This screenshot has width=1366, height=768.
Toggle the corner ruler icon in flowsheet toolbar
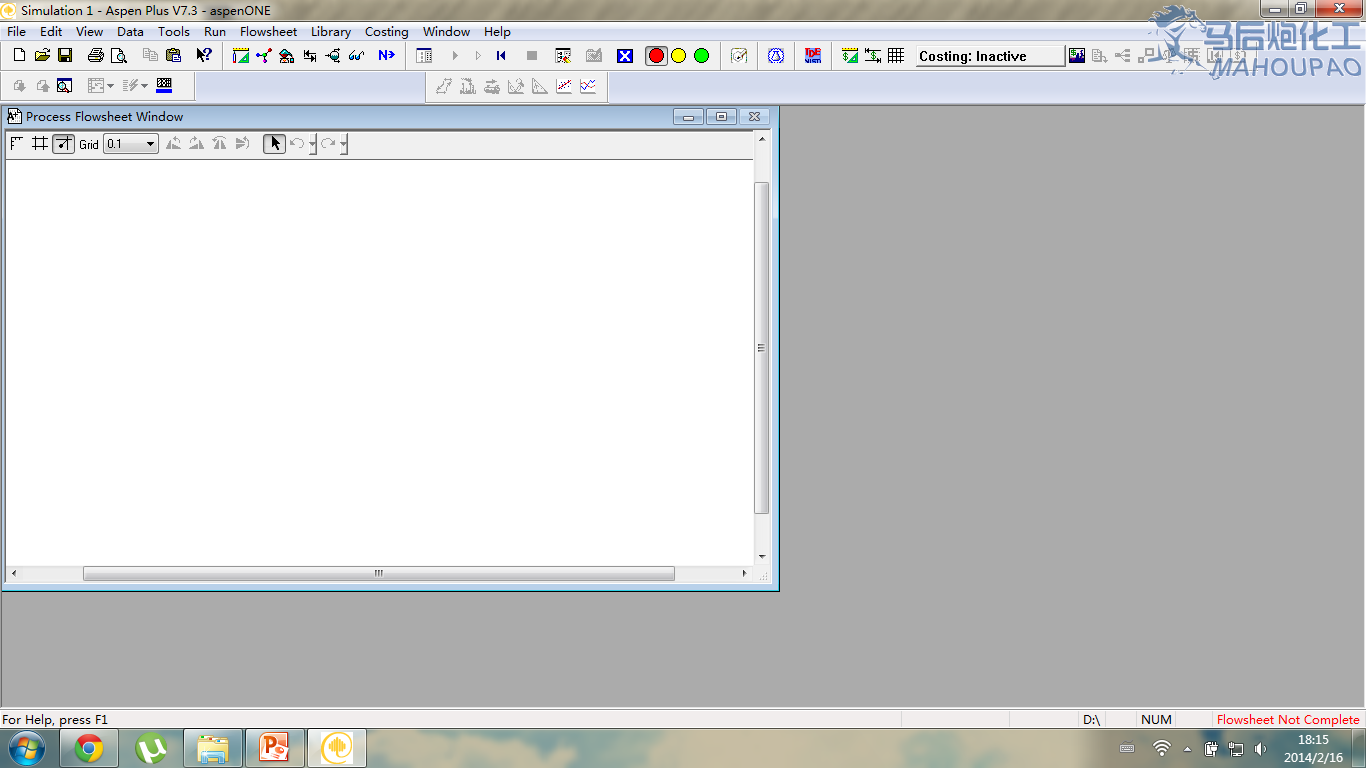17,144
